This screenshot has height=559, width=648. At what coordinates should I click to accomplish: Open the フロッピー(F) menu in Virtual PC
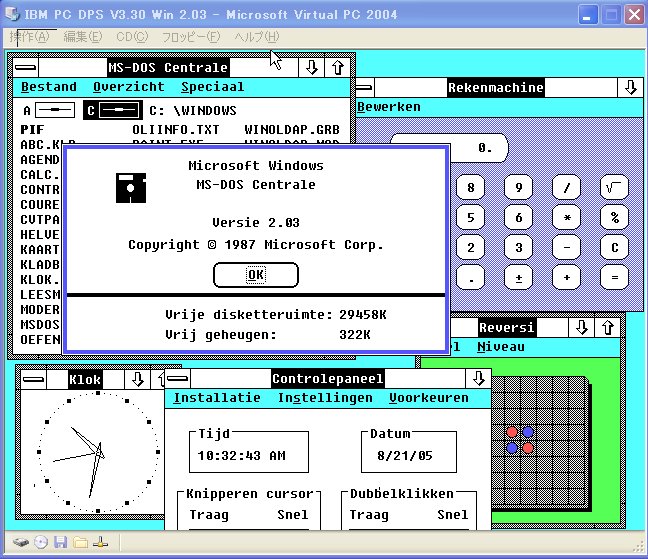[x=191, y=37]
